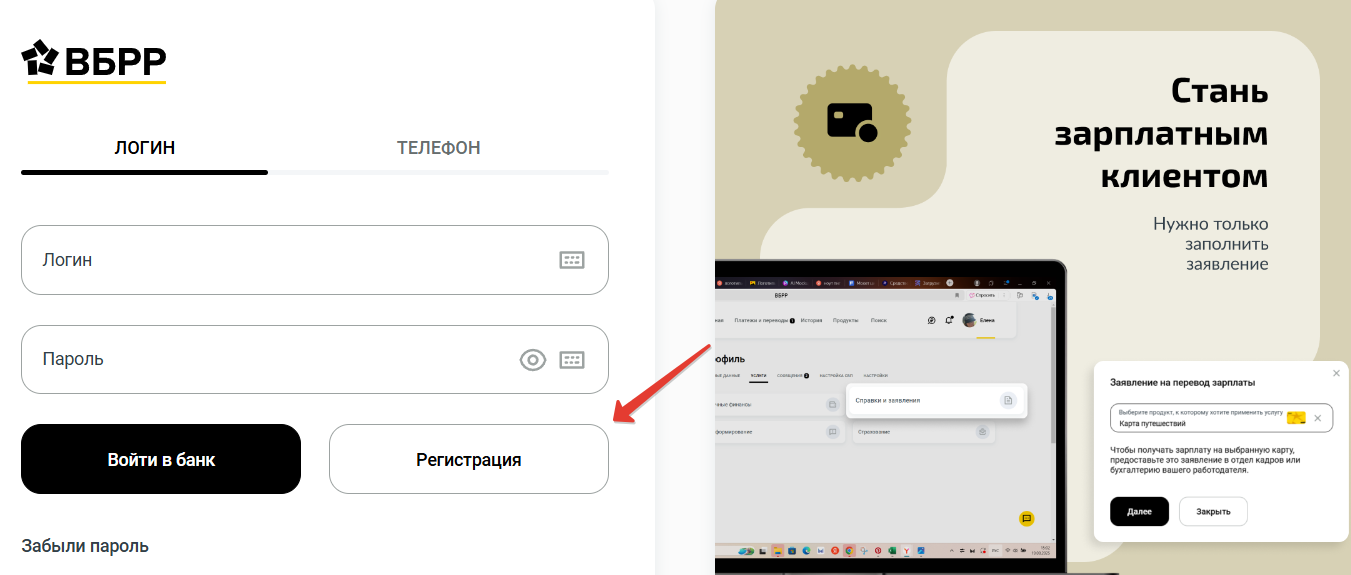This screenshot has width=1351, height=575.
Task: Click the Далее button in the popup
Action: pos(1139,511)
